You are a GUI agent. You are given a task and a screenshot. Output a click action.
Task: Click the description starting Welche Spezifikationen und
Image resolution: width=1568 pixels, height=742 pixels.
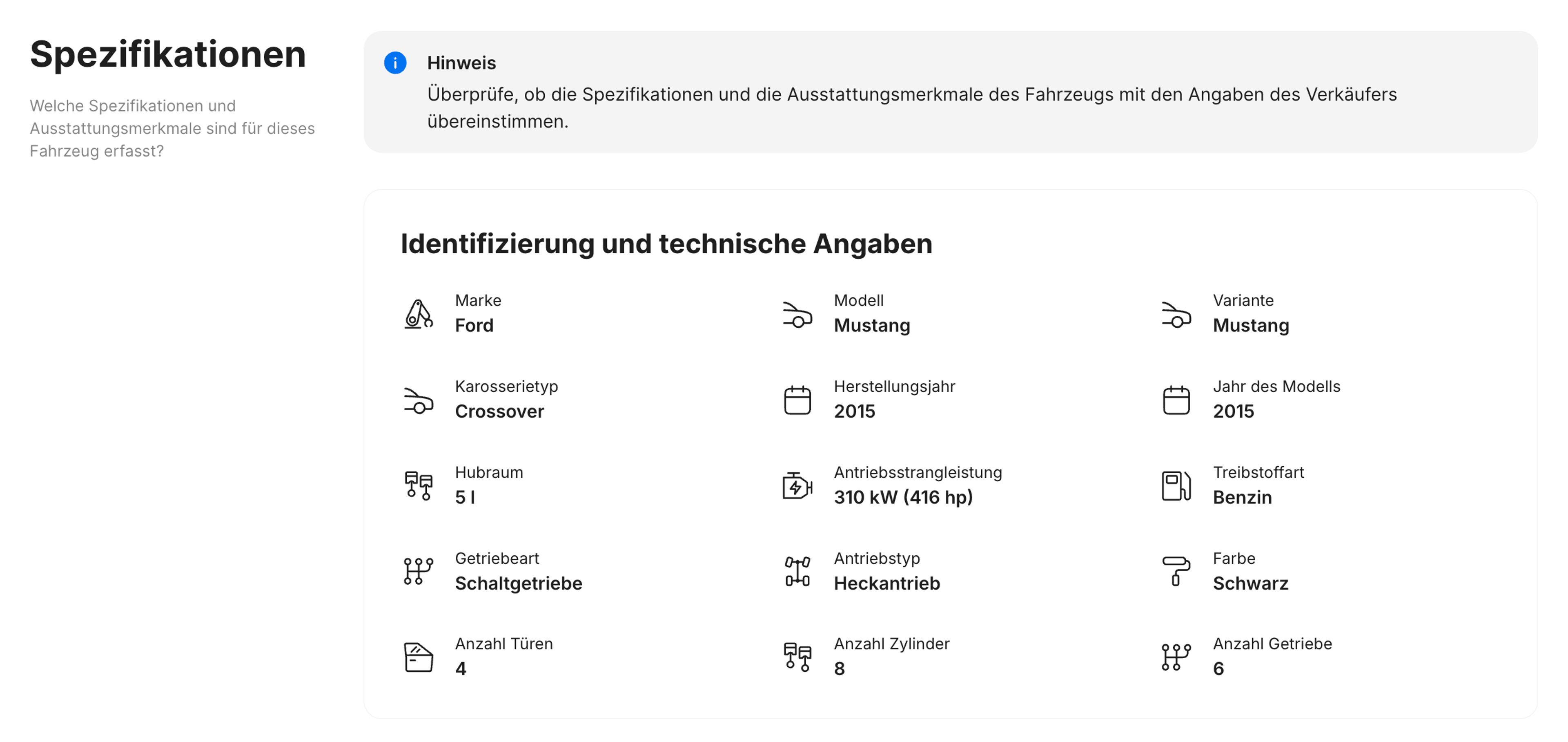click(172, 128)
